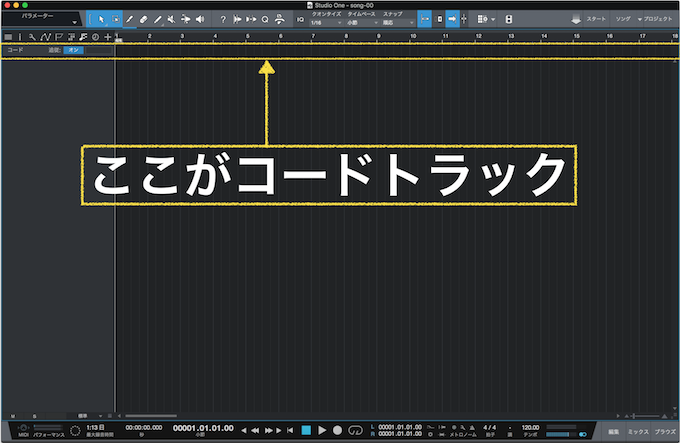The image size is (680, 443).
Task: Click the wrench track options icon
Action: coord(32,37)
